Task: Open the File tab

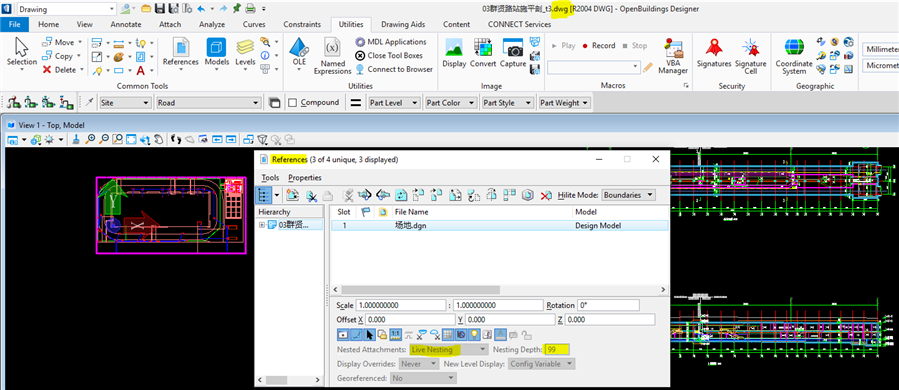Action: [15, 25]
